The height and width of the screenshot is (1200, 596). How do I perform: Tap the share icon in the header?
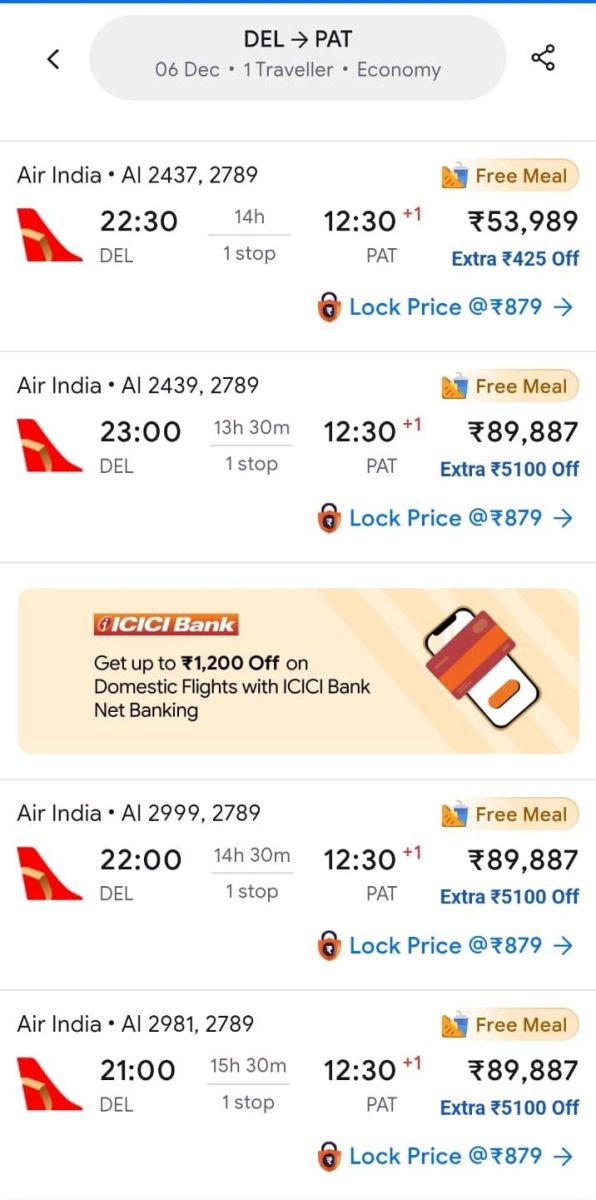pyautogui.click(x=543, y=58)
